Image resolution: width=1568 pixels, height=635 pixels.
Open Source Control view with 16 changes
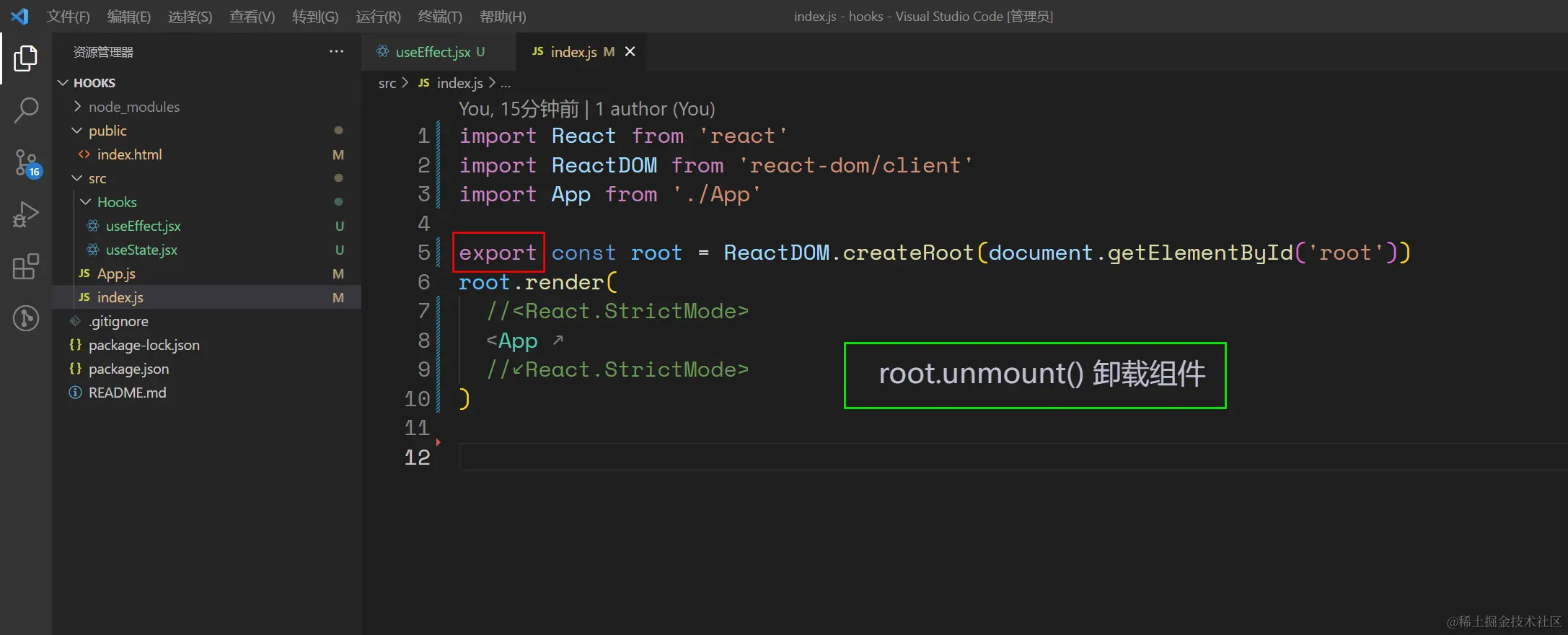27,163
